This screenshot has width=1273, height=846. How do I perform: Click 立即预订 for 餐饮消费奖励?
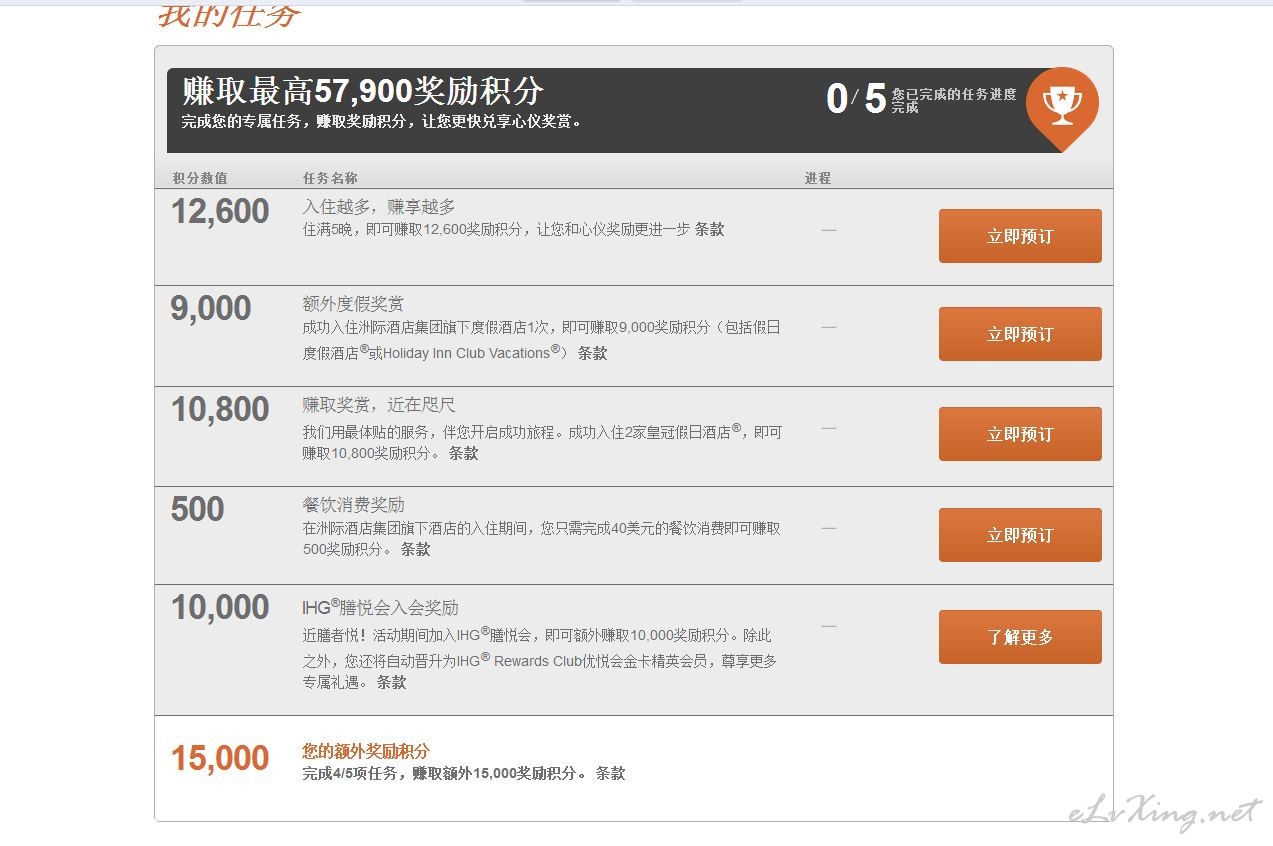pos(1020,535)
